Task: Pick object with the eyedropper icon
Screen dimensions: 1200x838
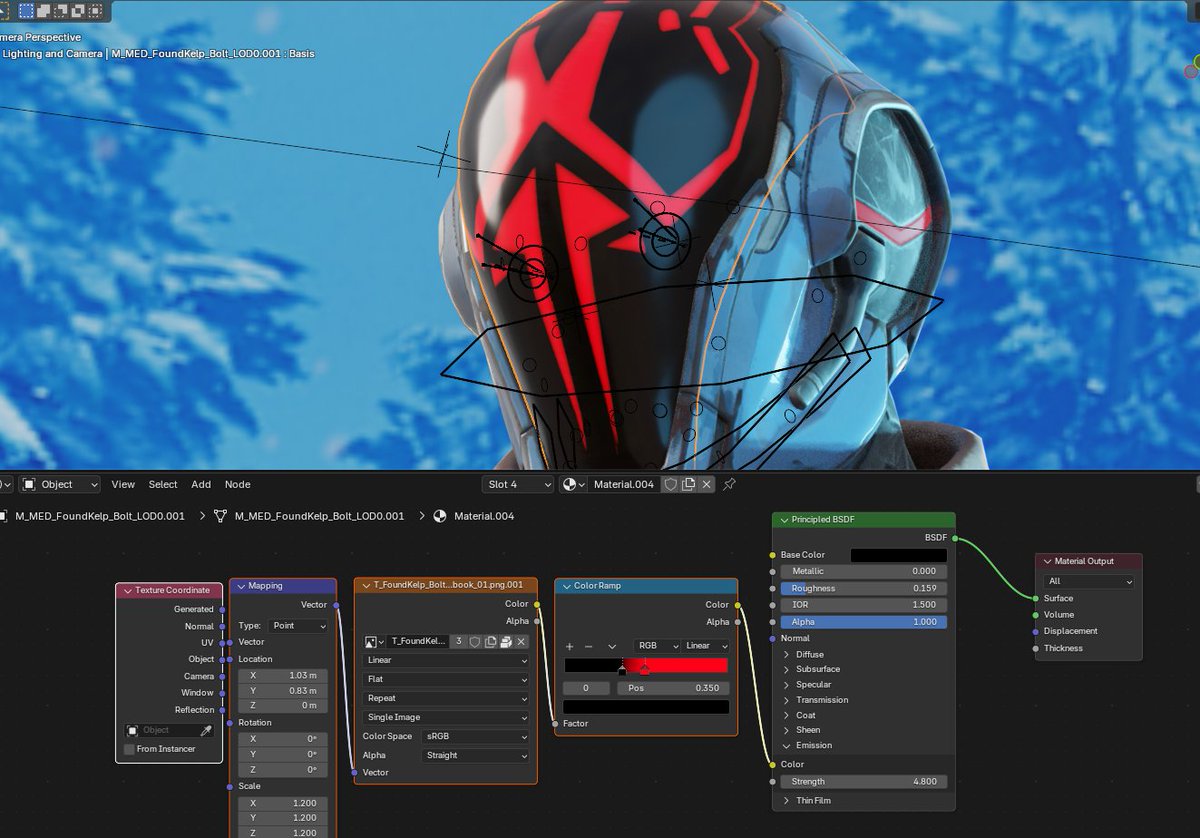Action: click(206, 730)
